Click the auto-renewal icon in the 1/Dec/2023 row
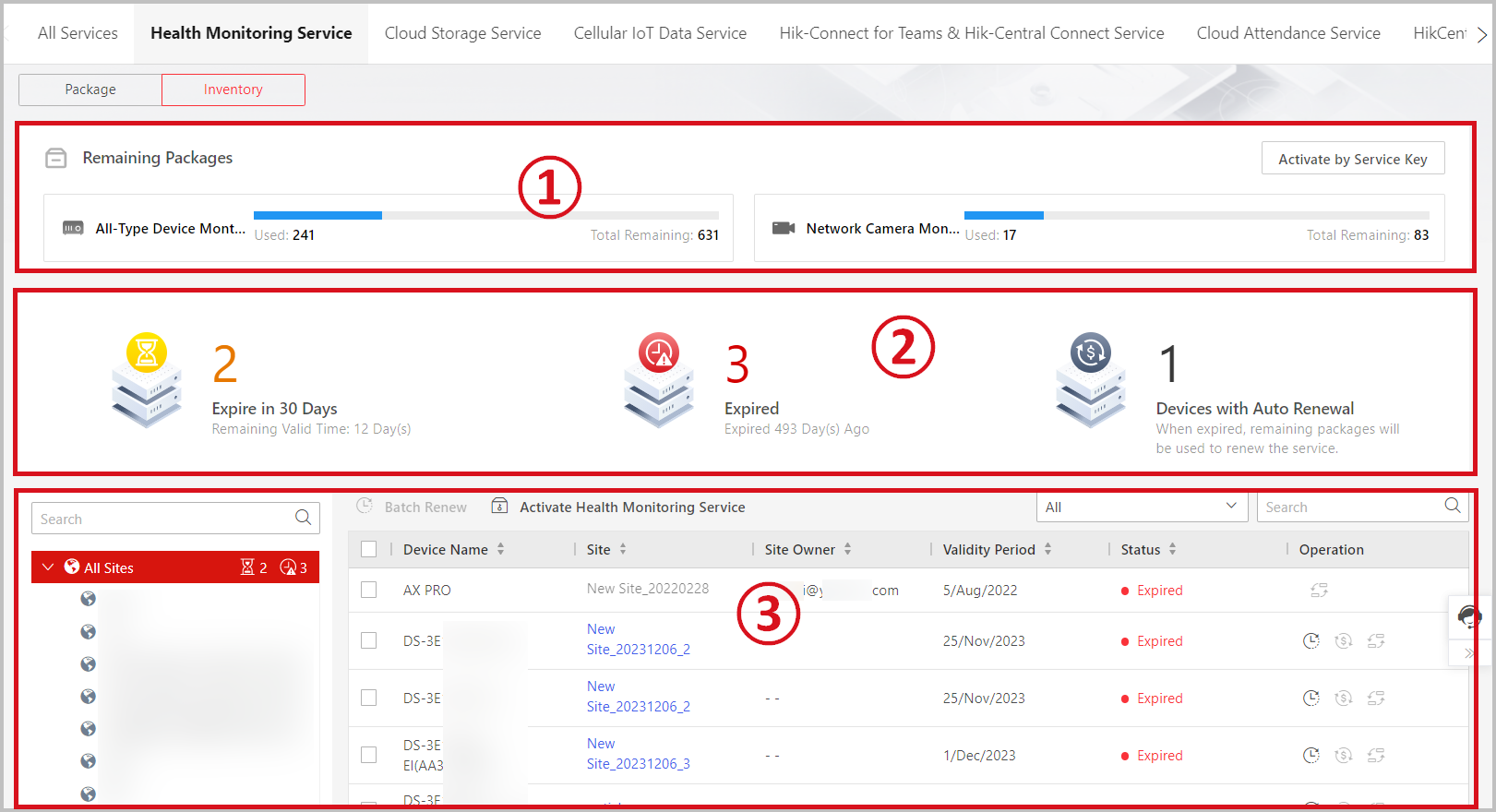1496x812 pixels. click(x=1344, y=755)
